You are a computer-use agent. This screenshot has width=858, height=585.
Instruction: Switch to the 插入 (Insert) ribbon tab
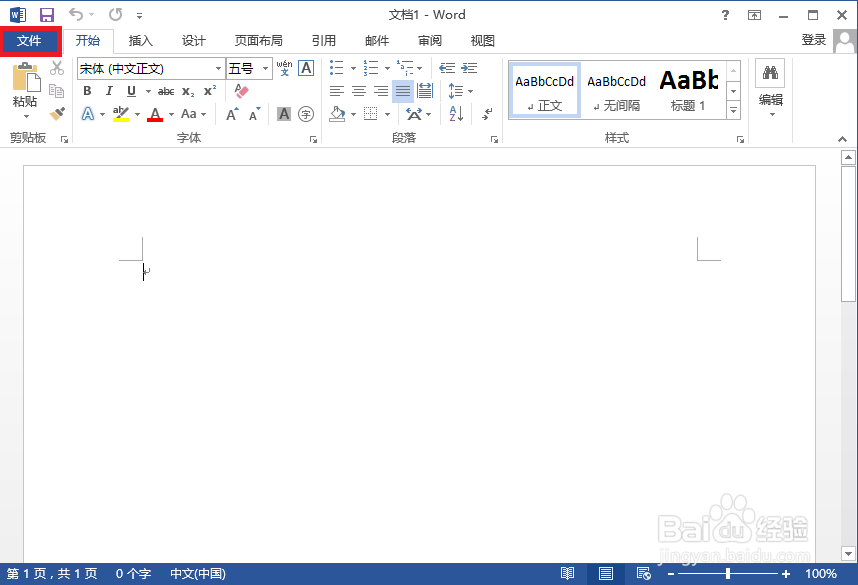coord(138,41)
